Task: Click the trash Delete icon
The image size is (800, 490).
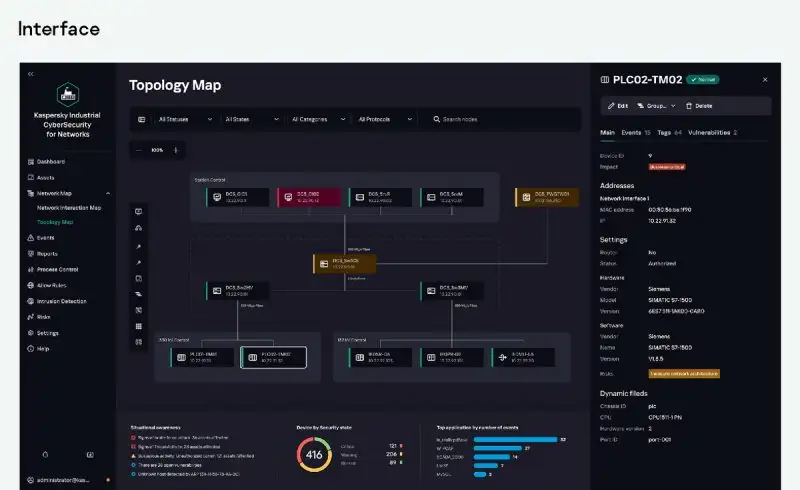Action: pos(687,105)
